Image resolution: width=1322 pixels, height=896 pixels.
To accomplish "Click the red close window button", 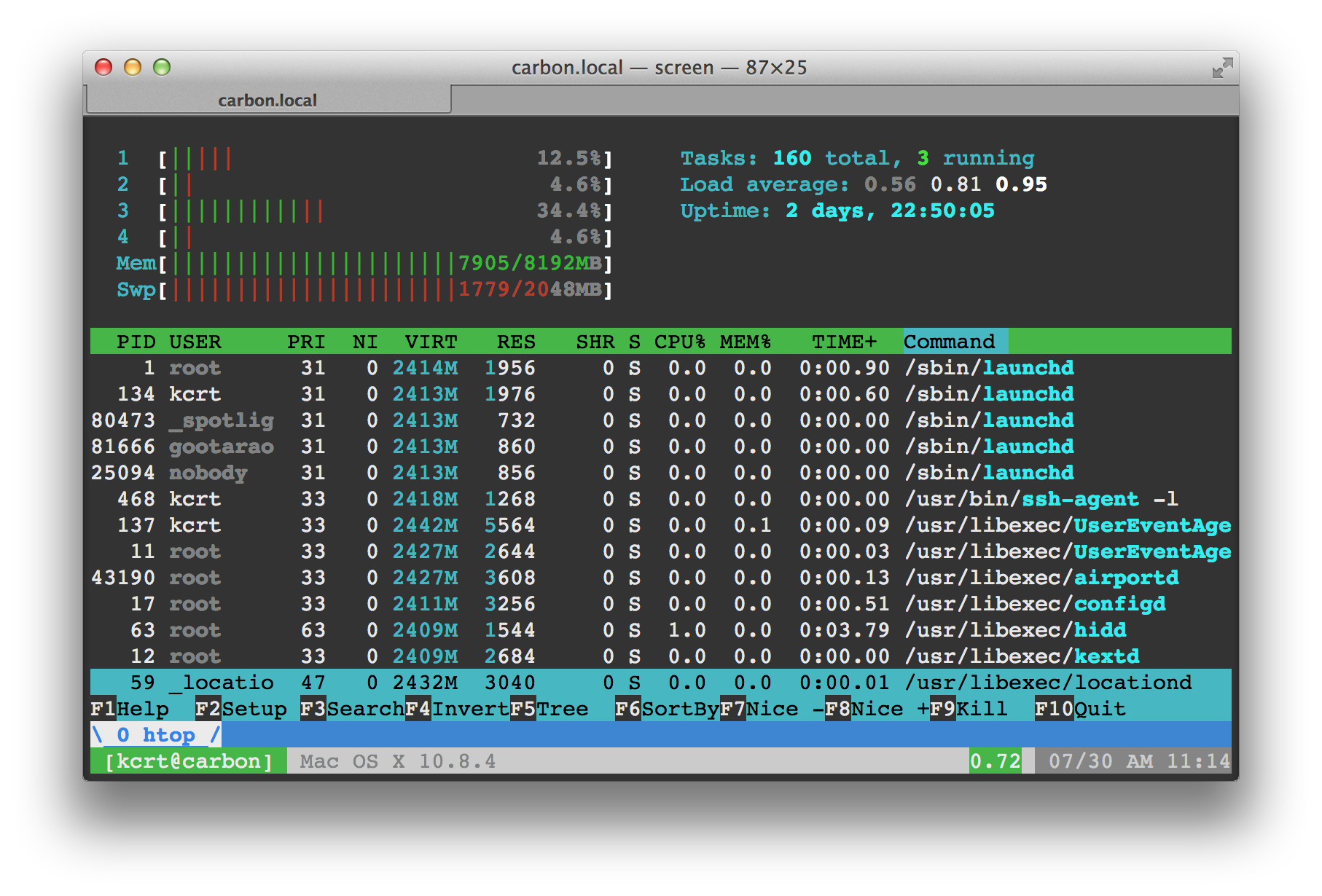I will point(103,68).
